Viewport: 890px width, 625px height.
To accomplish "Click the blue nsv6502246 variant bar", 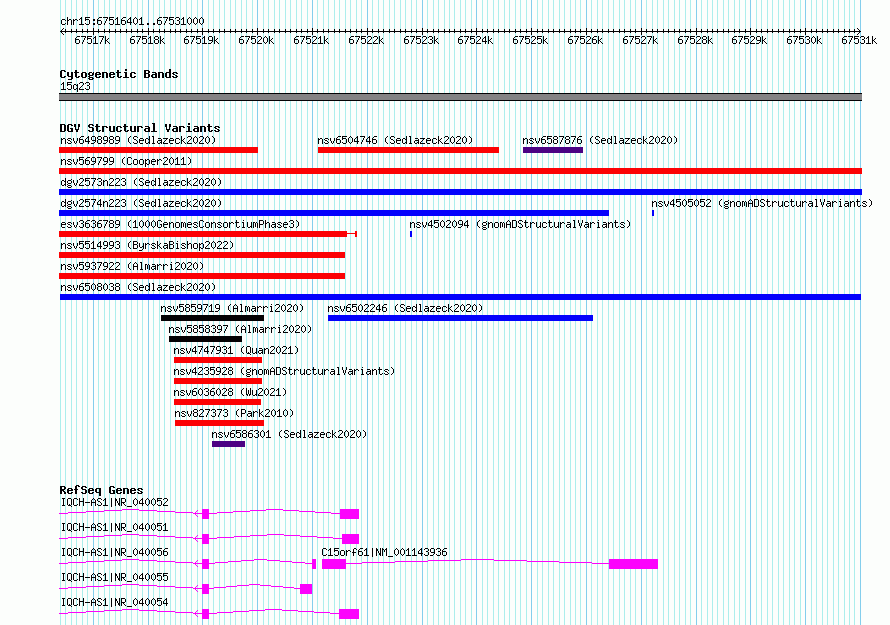I will [460, 318].
